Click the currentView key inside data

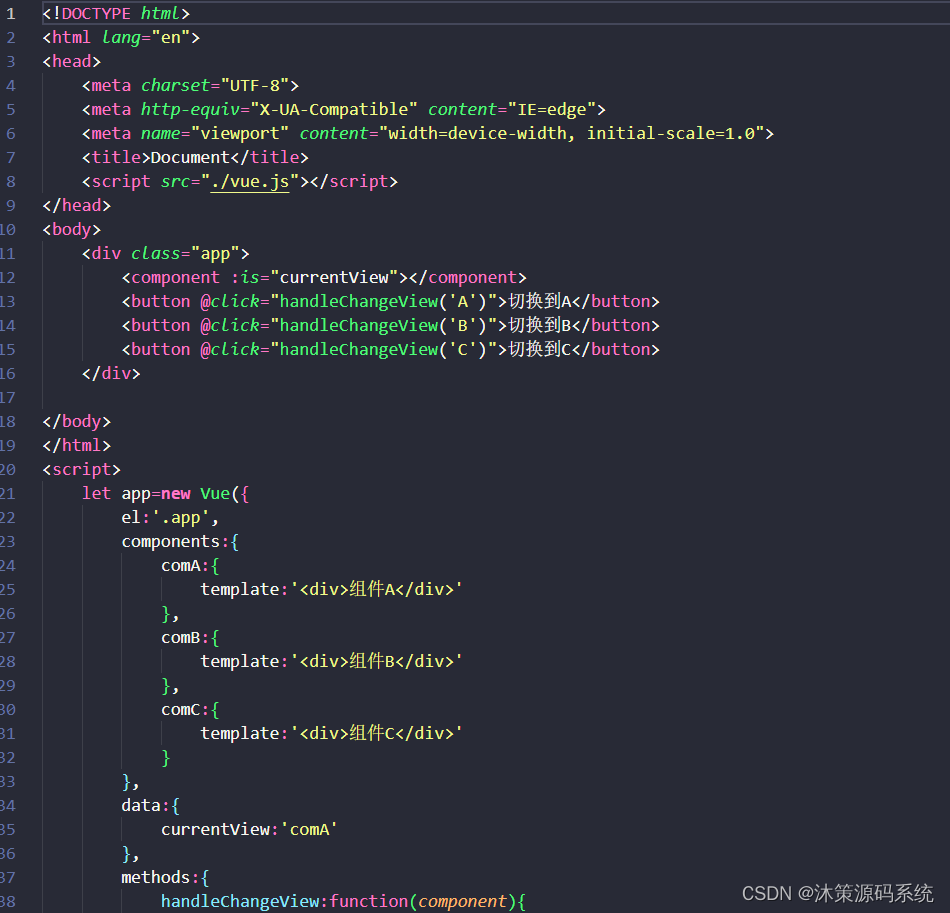coord(215,829)
